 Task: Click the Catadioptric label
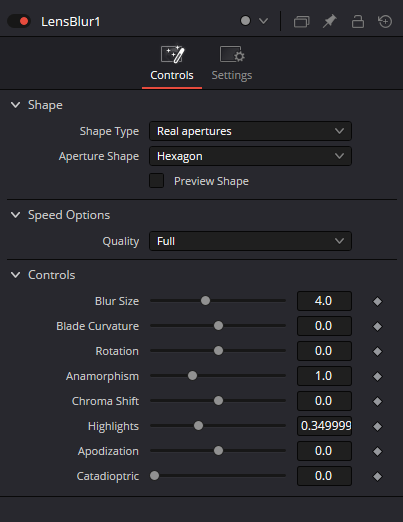[x=108, y=476]
